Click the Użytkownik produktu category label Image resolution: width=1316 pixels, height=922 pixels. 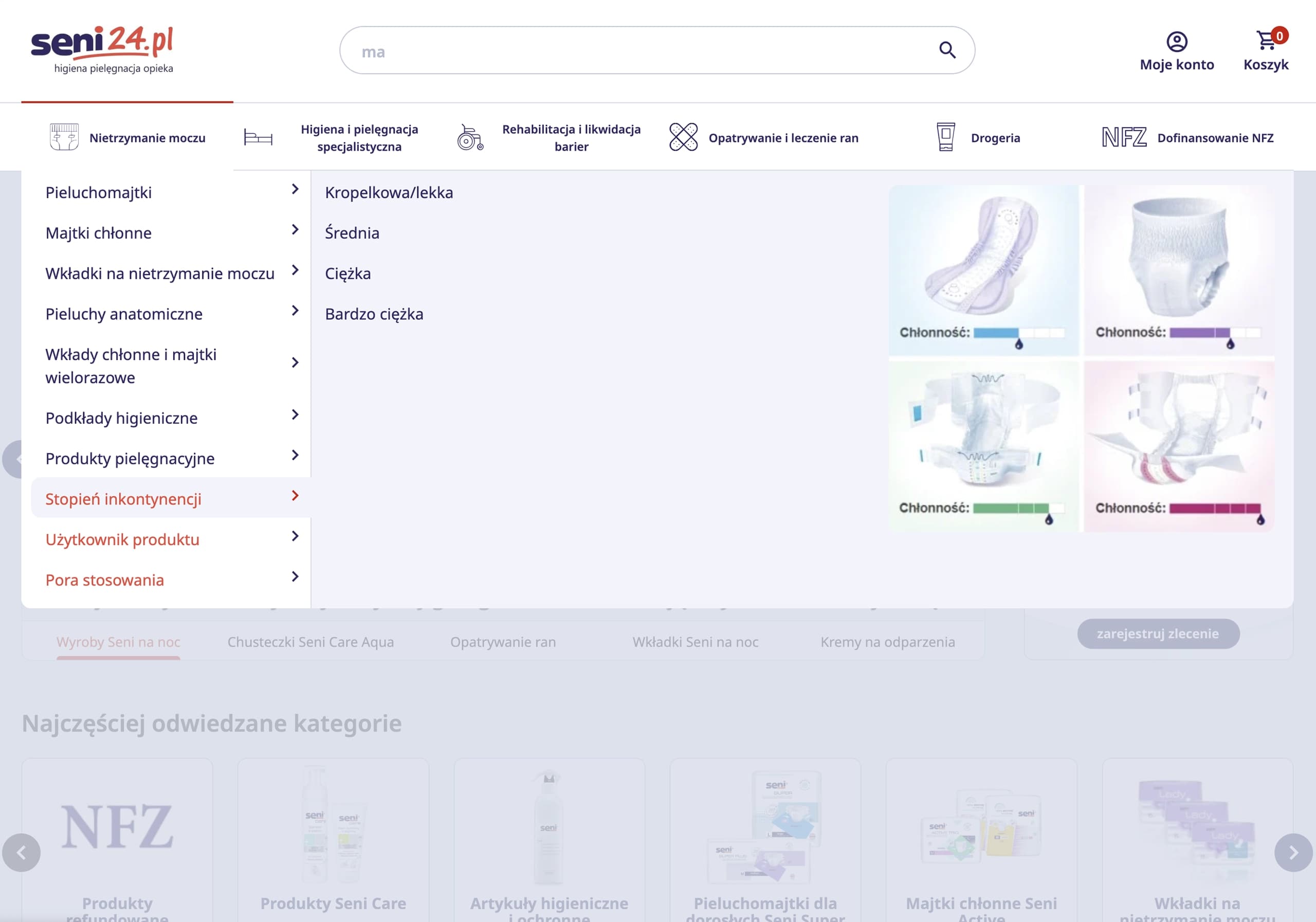(x=123, y=539)
